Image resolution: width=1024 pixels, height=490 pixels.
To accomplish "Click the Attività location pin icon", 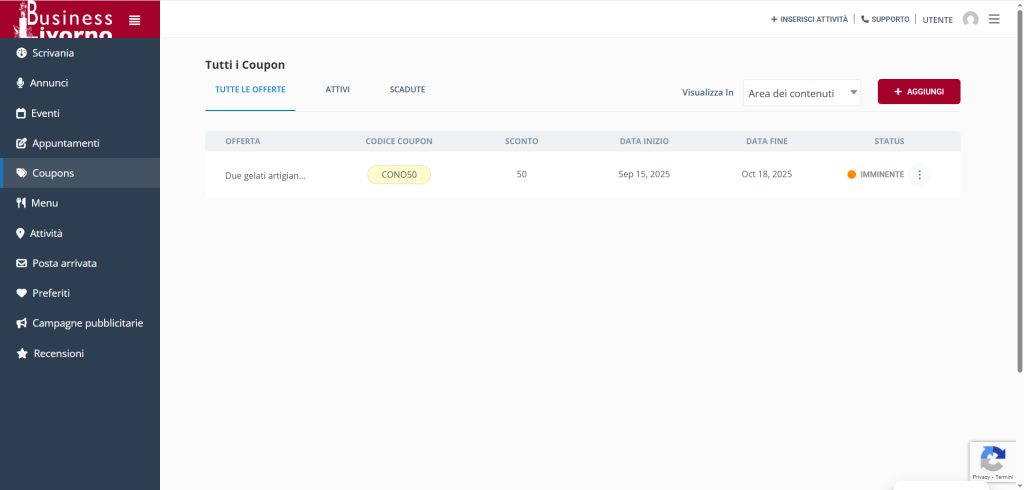I will [x=21, y=233].
